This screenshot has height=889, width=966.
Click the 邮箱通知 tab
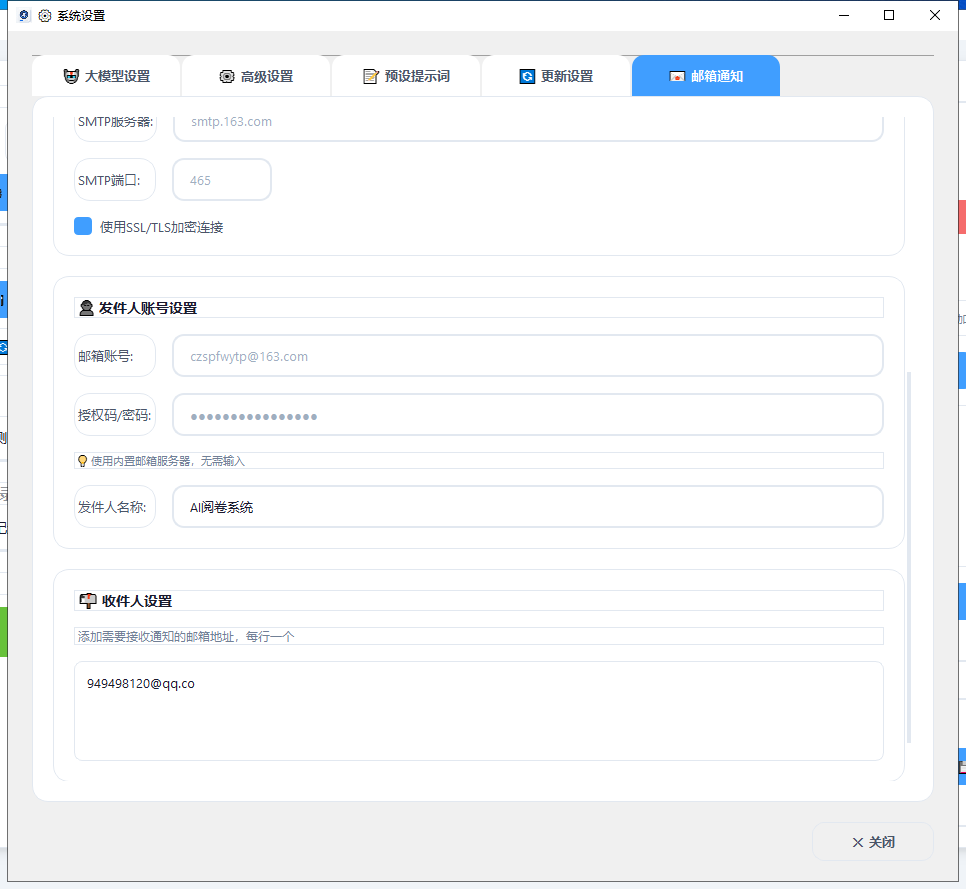[x=706, y=76]
